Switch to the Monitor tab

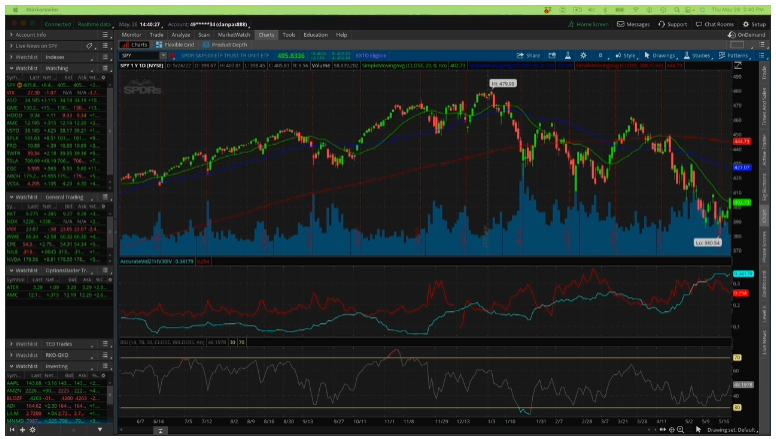pos(131,35)
